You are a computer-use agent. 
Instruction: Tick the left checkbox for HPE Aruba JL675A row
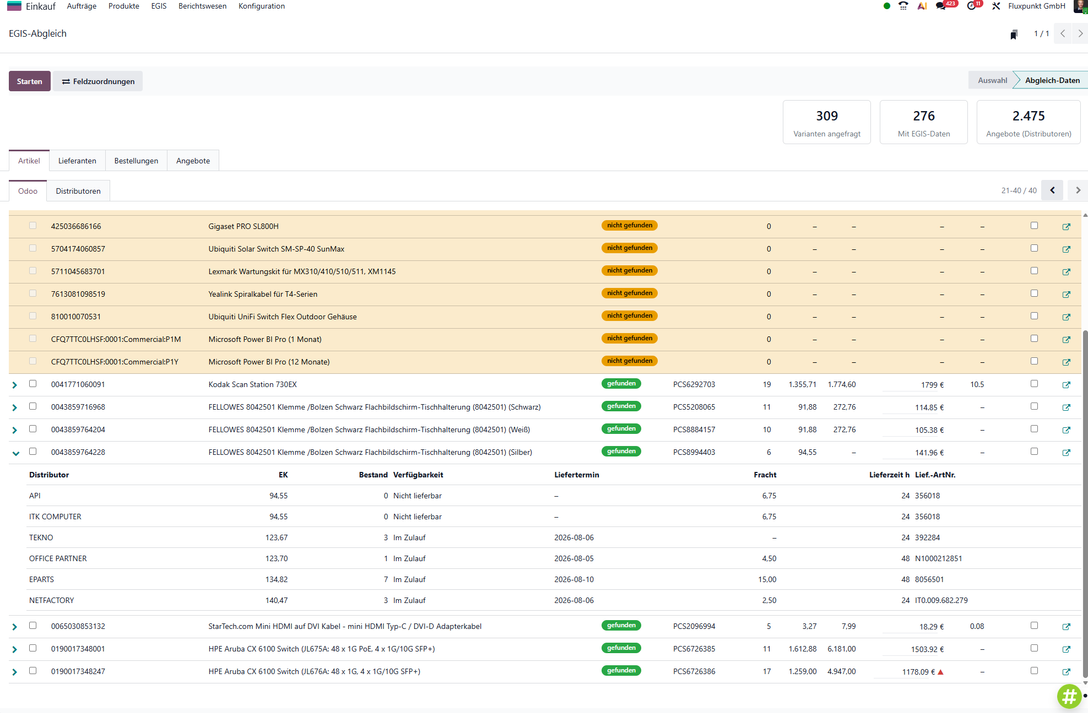click(x=33, y=648)
